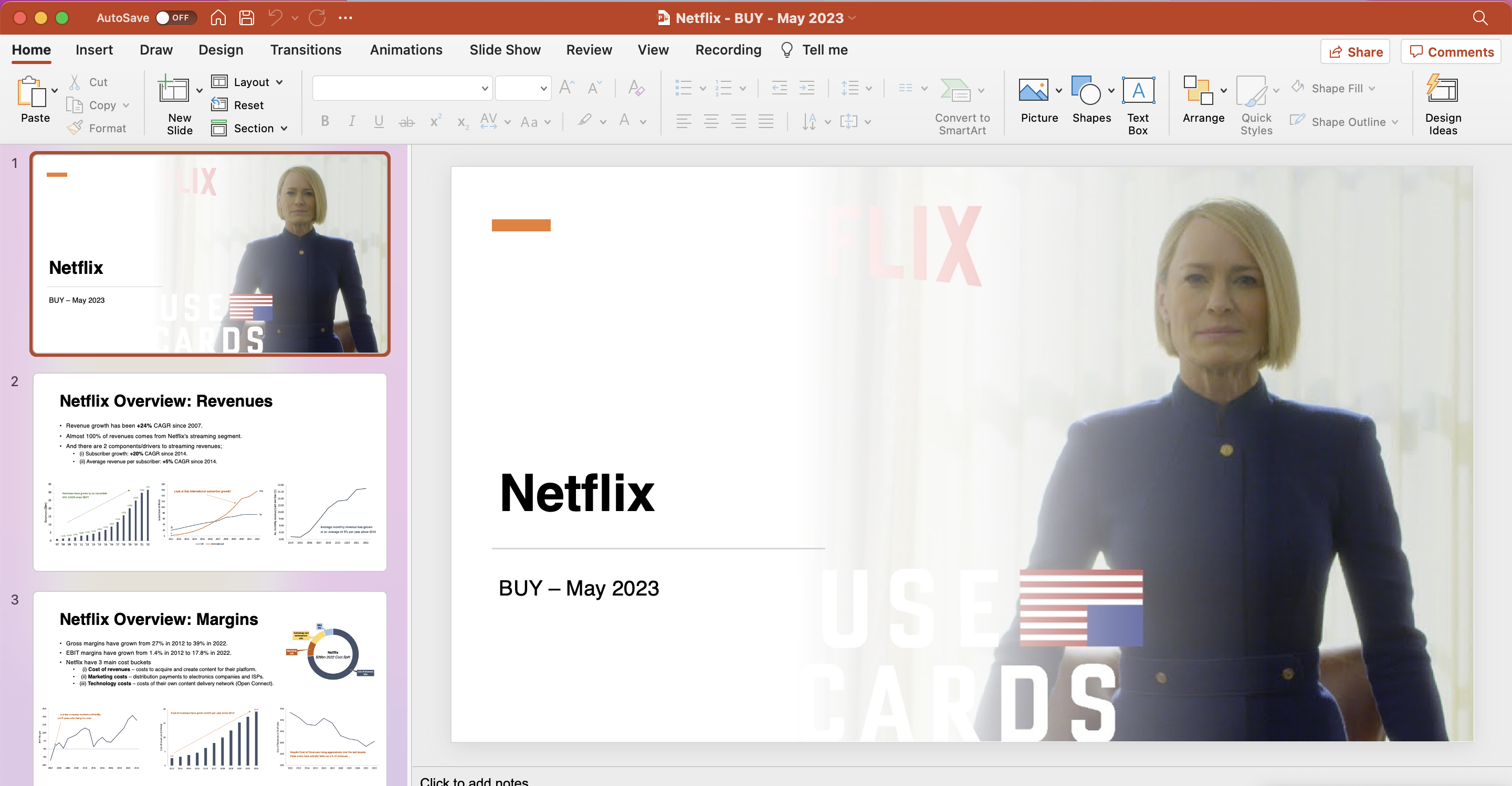The image size is (1512, 786).
Task: Click Convert to SmartArt
Action: [x=962, y=105]
